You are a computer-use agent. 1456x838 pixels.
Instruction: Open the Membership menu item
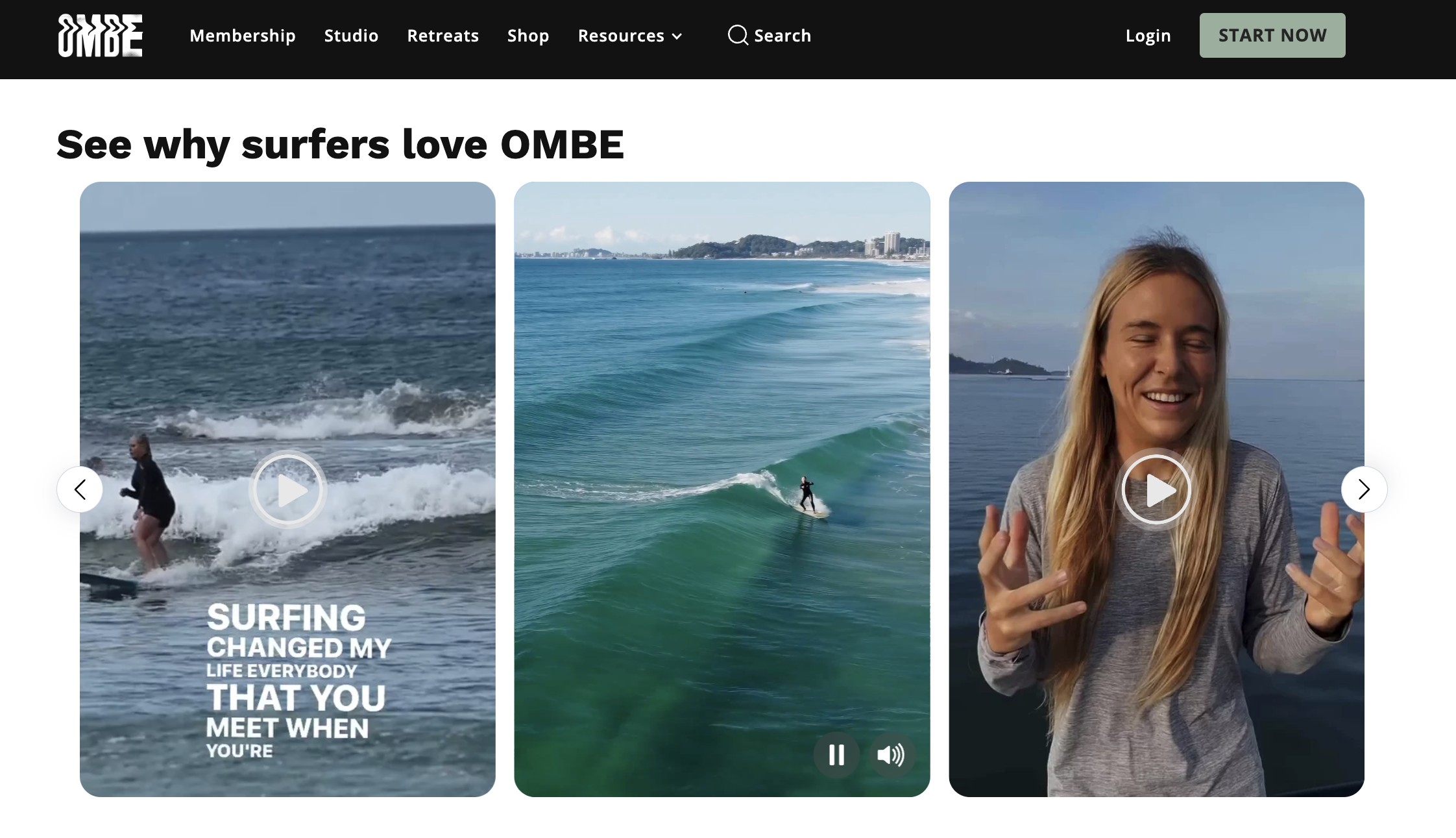coord(243,36)
